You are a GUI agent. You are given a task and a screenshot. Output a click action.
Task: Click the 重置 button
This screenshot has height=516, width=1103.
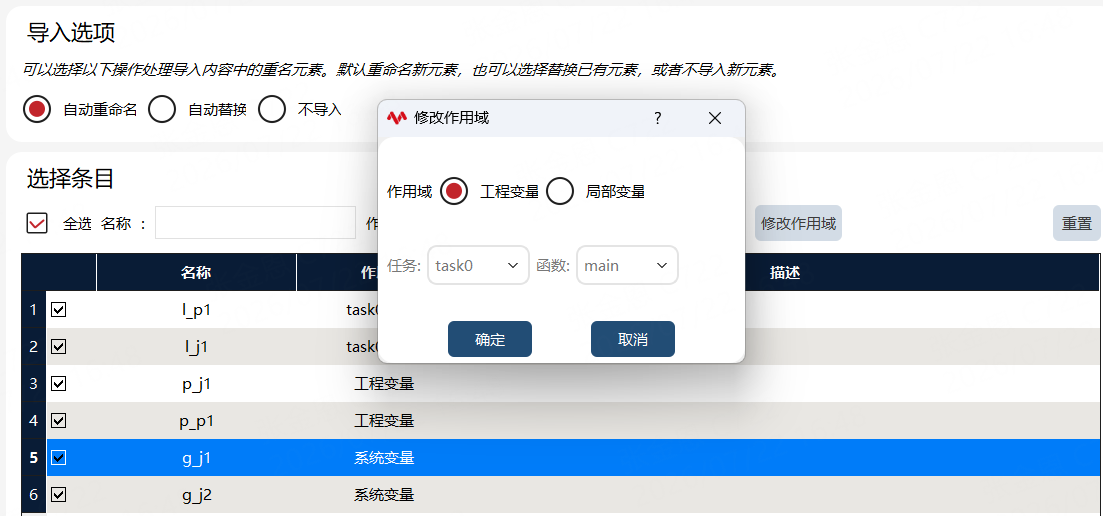pyautogui.click(x=1076, y=224)
